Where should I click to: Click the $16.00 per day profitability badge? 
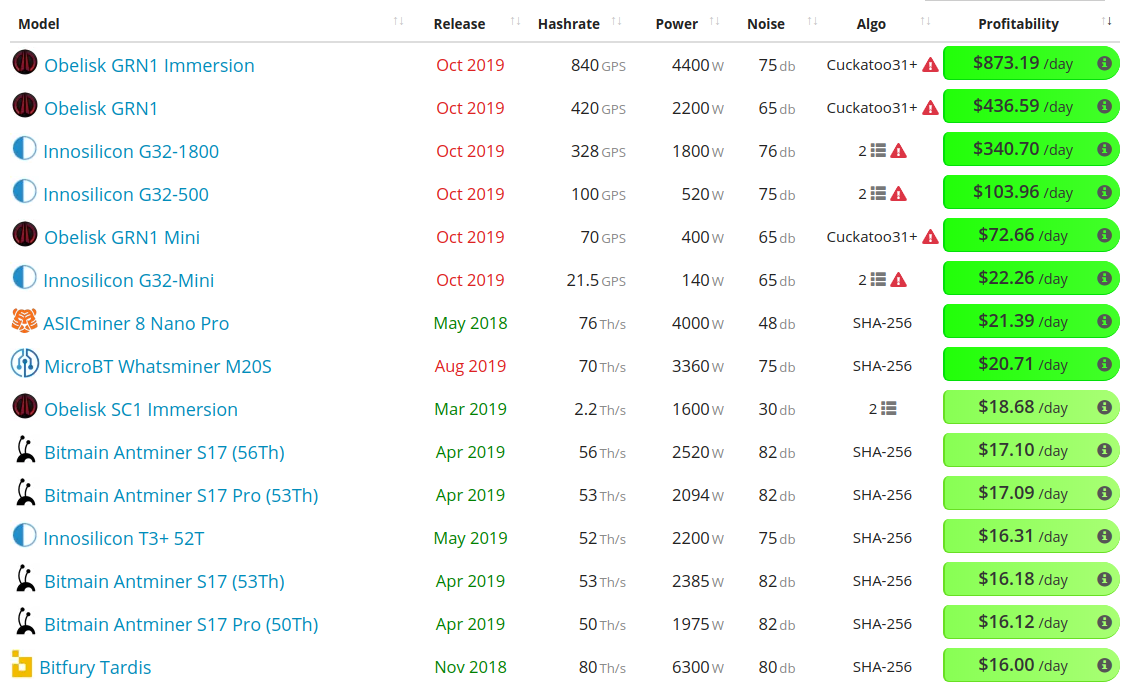(x=1020, y=666)
